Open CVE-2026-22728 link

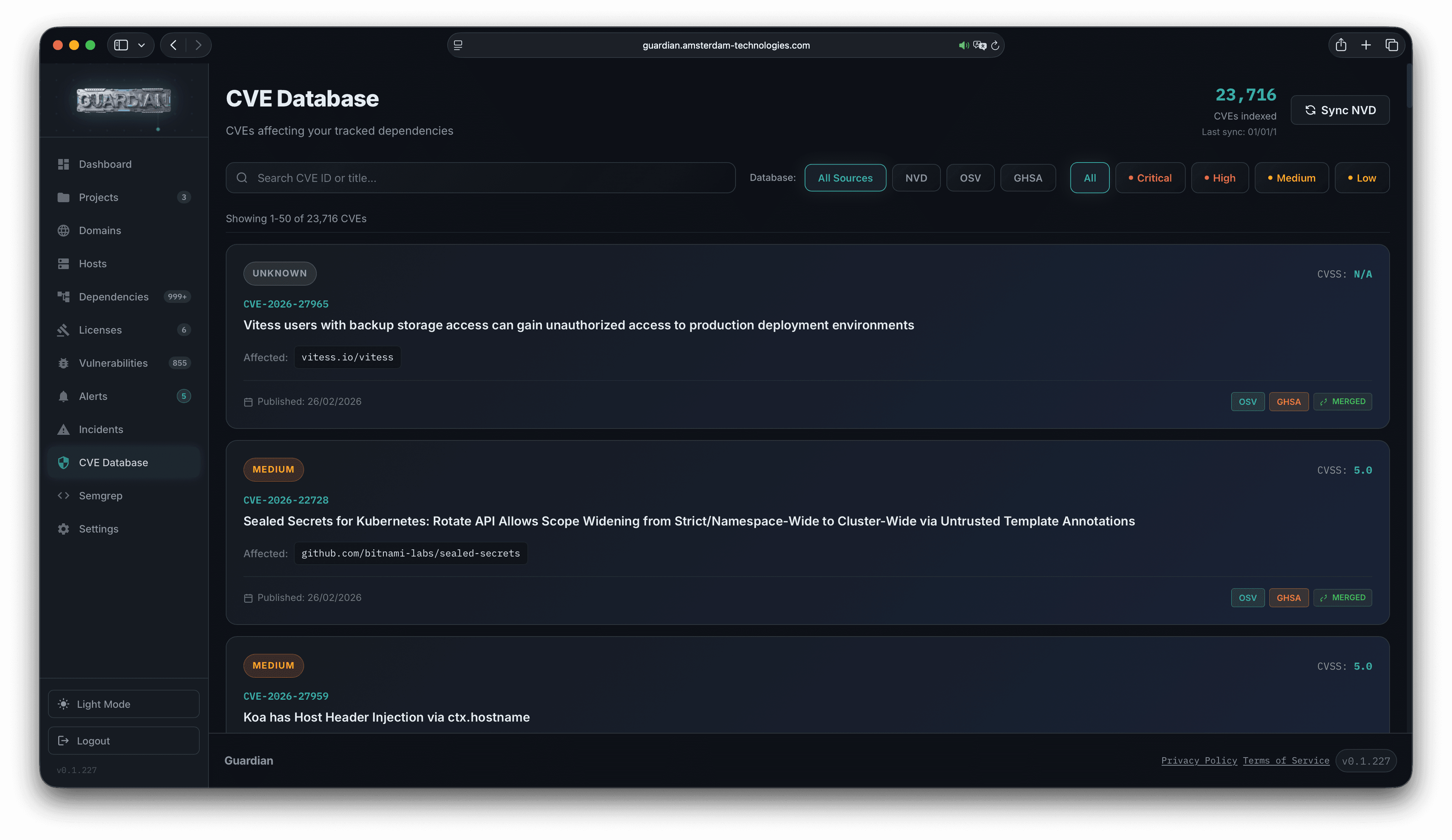pyautogui.click(x=286, y=500)
